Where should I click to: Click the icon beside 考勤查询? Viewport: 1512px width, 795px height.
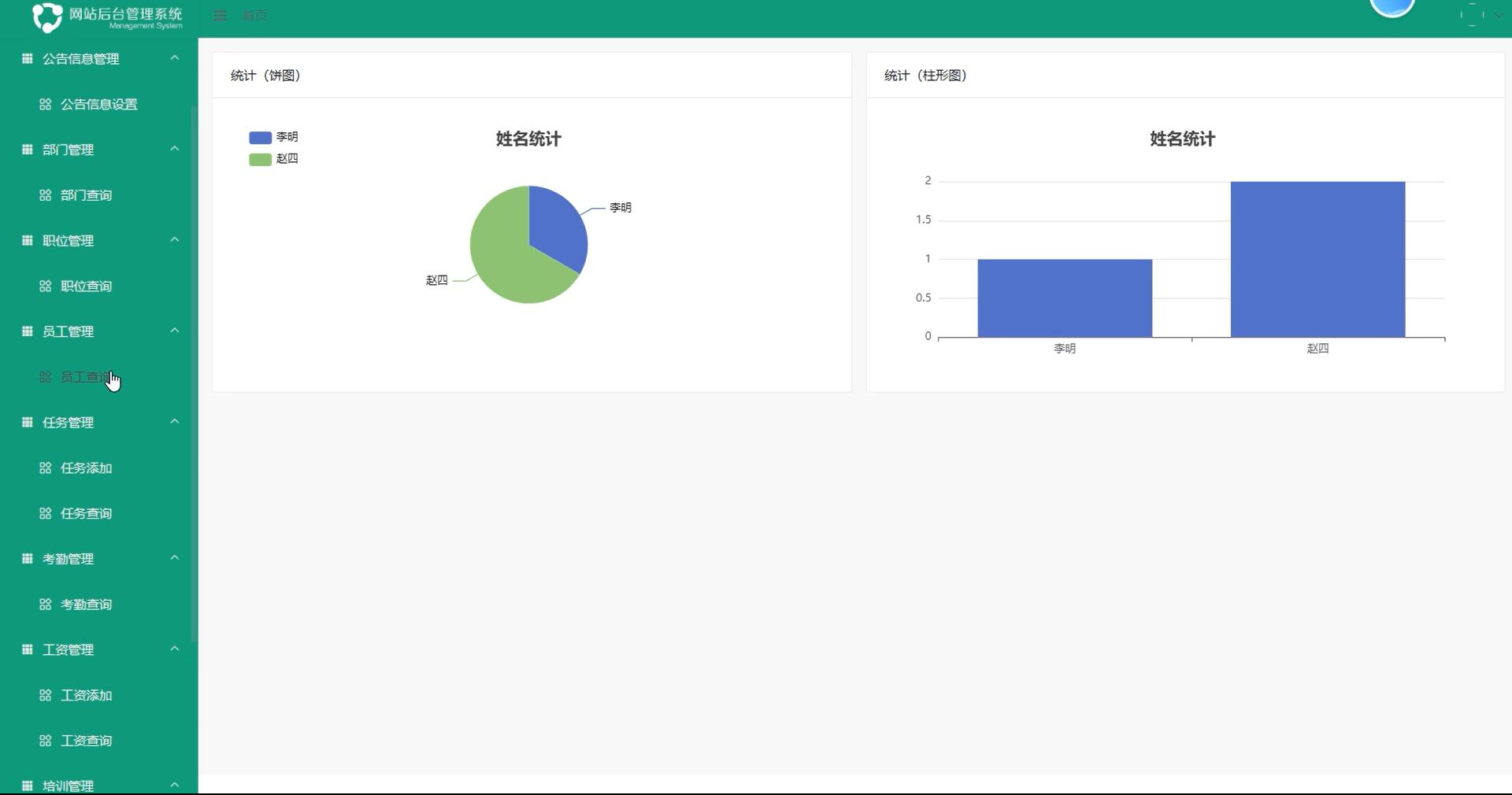tap(46, 605)
